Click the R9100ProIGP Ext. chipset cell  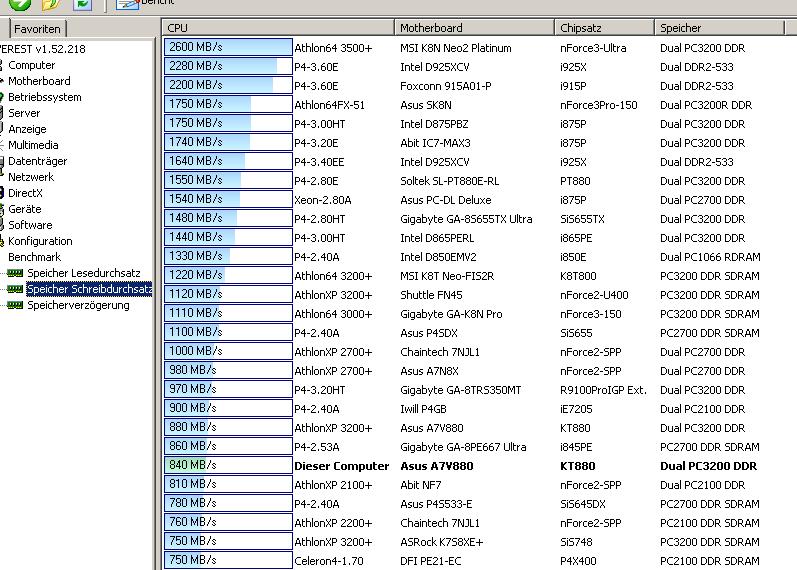tap(603, 390)
